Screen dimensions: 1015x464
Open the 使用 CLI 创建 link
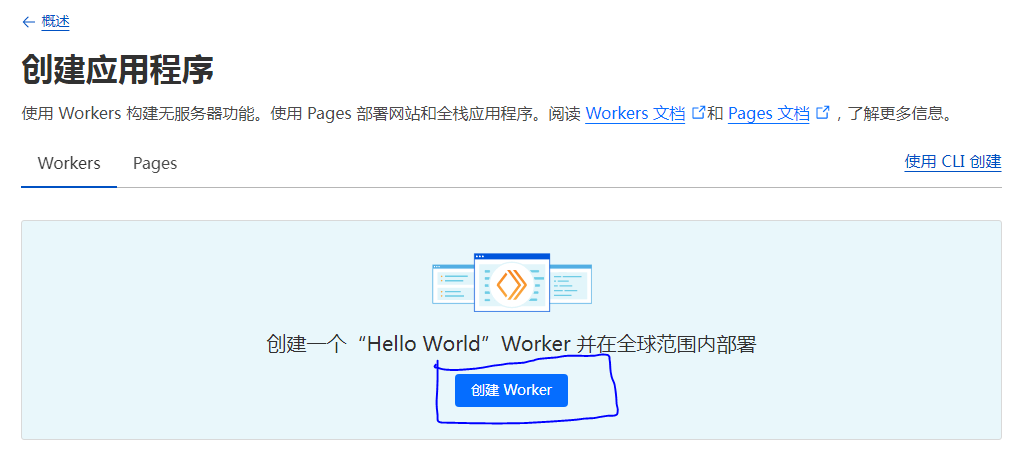click(x=952, y=161)
